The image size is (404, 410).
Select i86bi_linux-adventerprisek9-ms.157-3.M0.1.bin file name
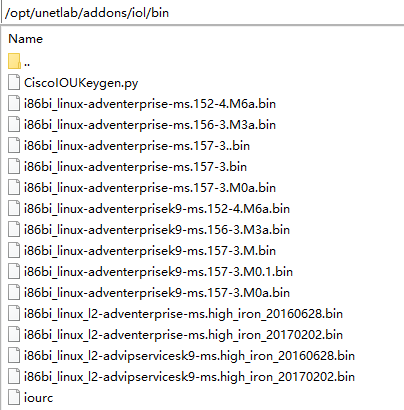(x=158, y=272)
